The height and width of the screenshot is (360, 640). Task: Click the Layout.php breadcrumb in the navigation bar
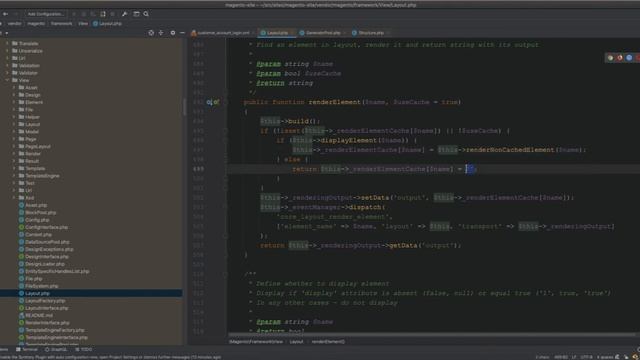[107, 24]
